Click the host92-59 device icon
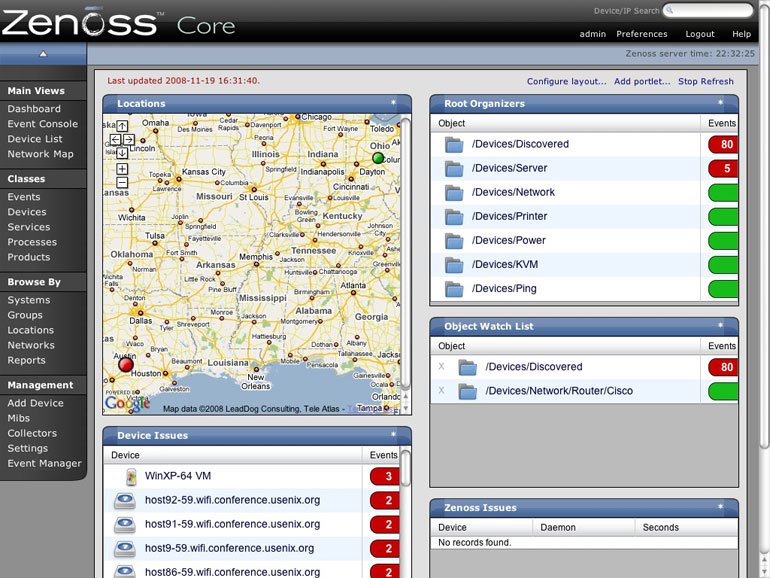The width and height of the screenshot is (770, 578). [x=125, y=500]
